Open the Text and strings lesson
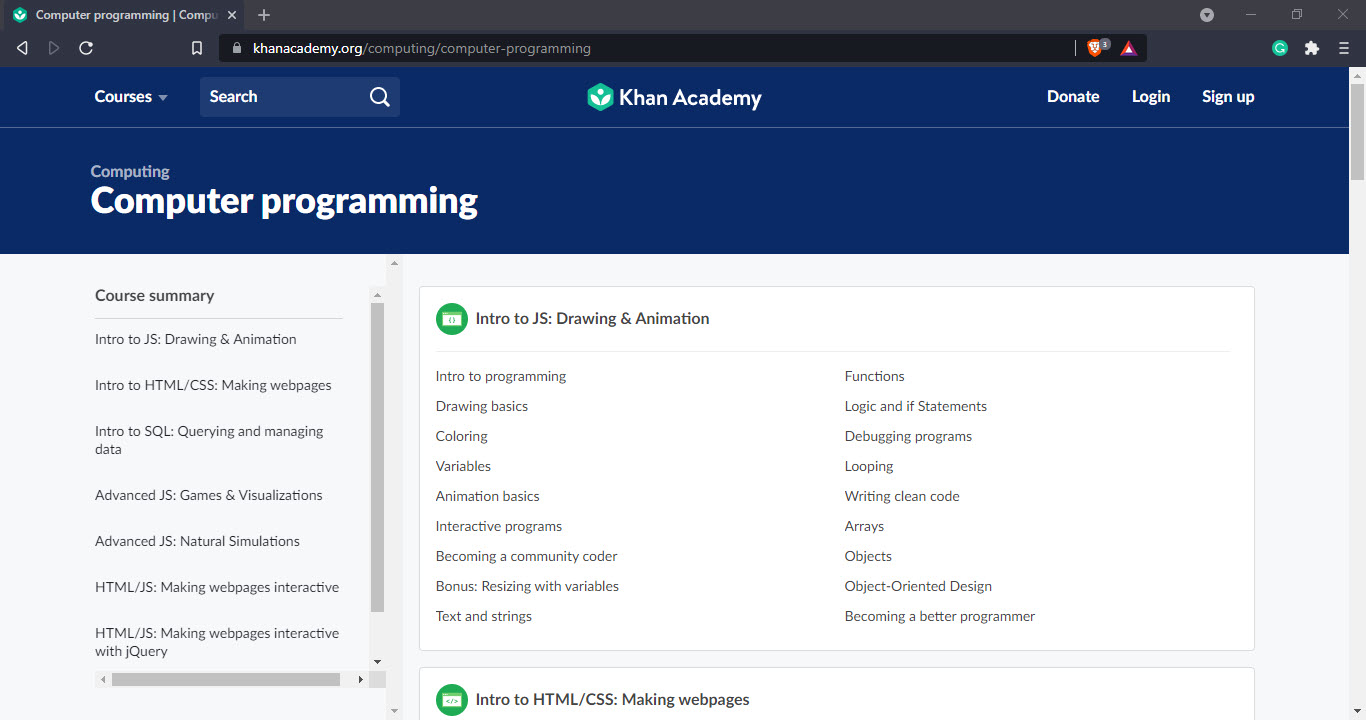1366x720 pixels. coord(484,617)
